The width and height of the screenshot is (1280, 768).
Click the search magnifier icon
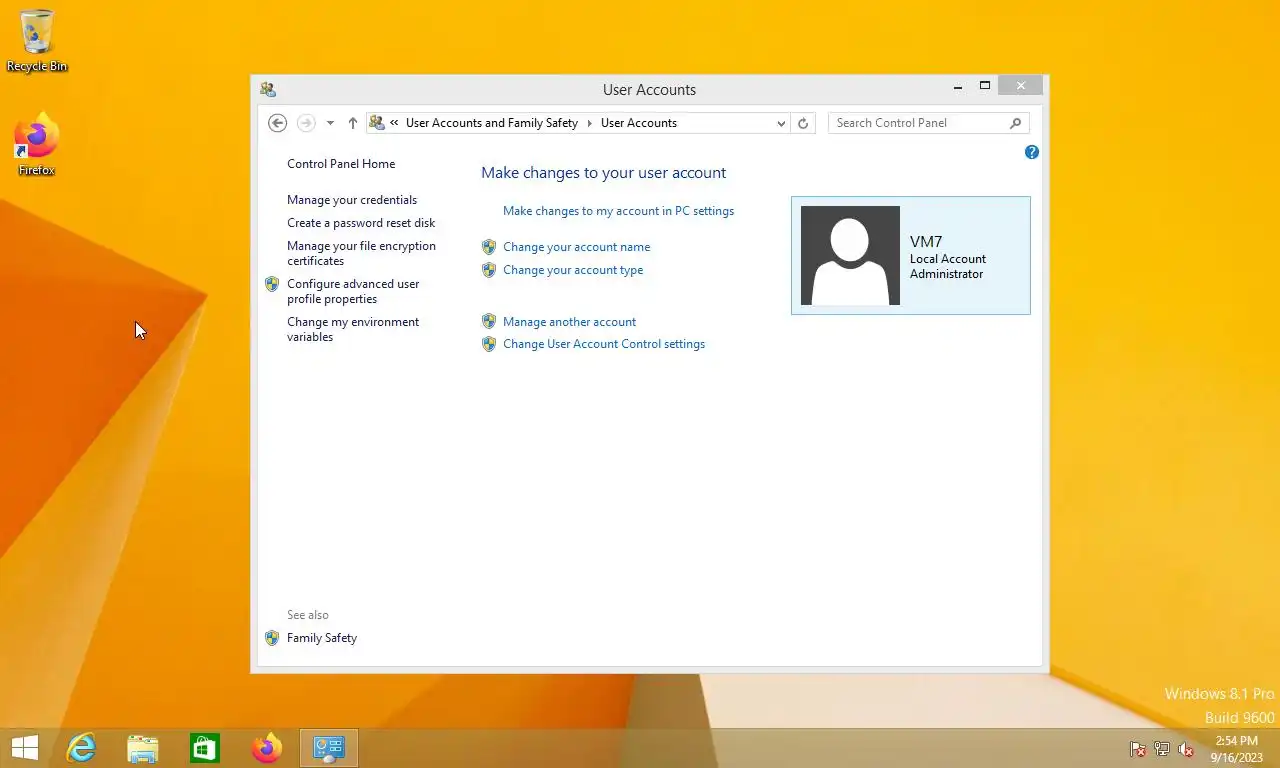(1015, 123)
